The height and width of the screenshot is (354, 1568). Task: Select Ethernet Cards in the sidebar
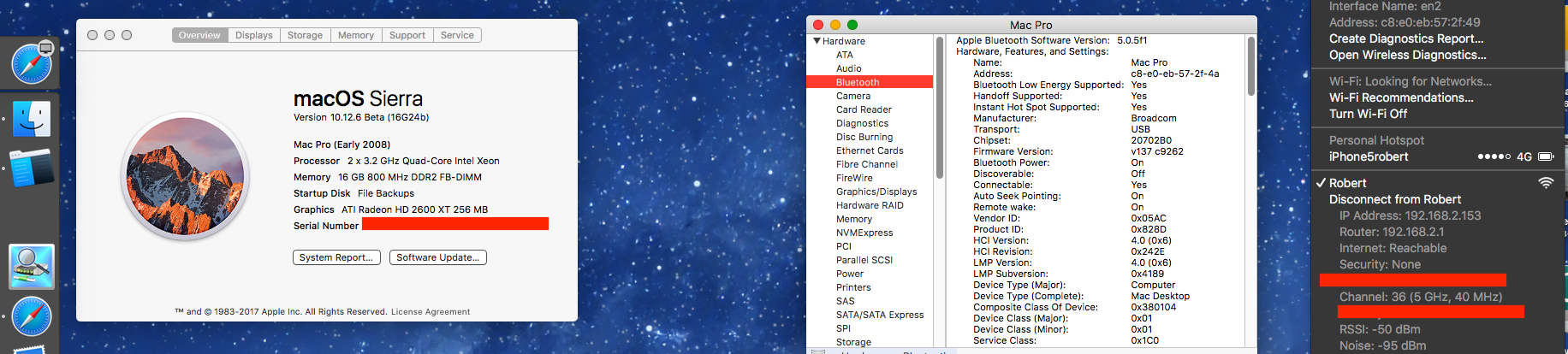tap(870, 150)
